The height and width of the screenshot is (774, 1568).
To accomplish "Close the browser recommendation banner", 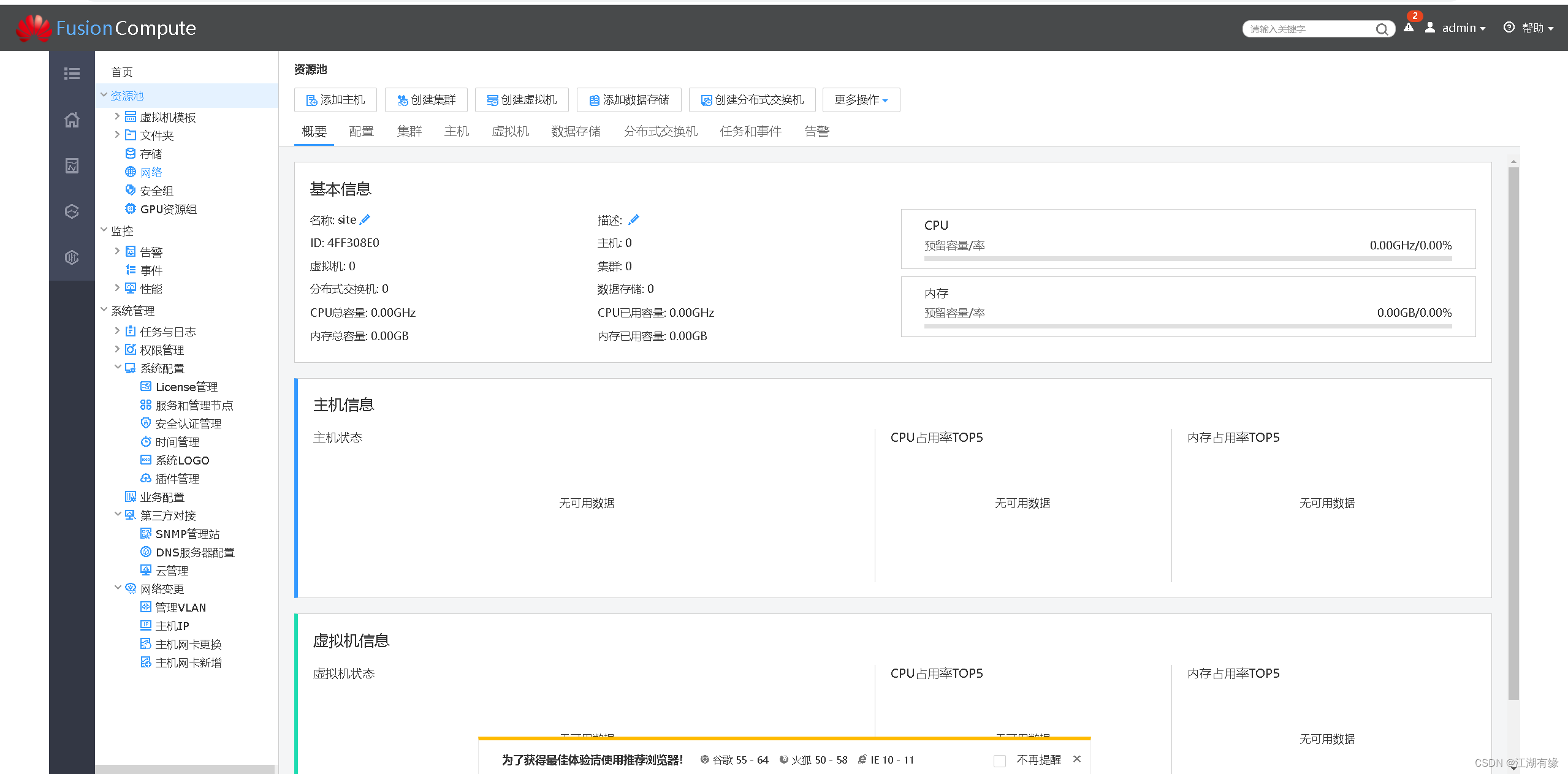I will pyautogui.click(x=1077, y=759).
